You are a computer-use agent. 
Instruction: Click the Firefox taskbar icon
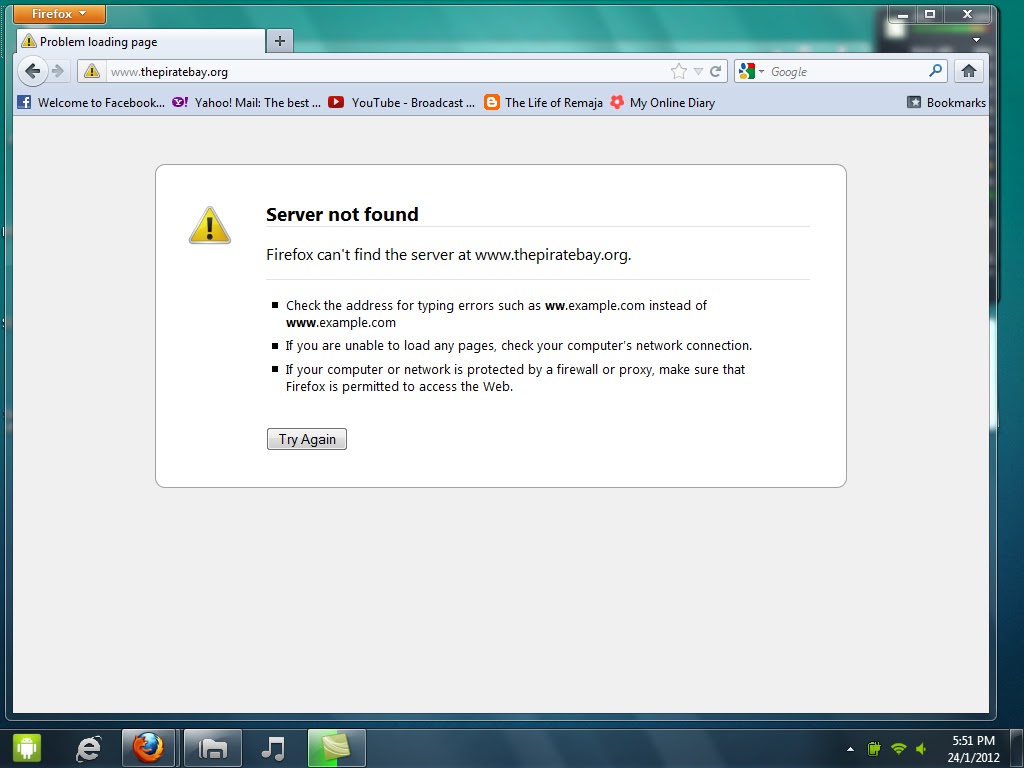pyautogui.click(x=148, y=748)
